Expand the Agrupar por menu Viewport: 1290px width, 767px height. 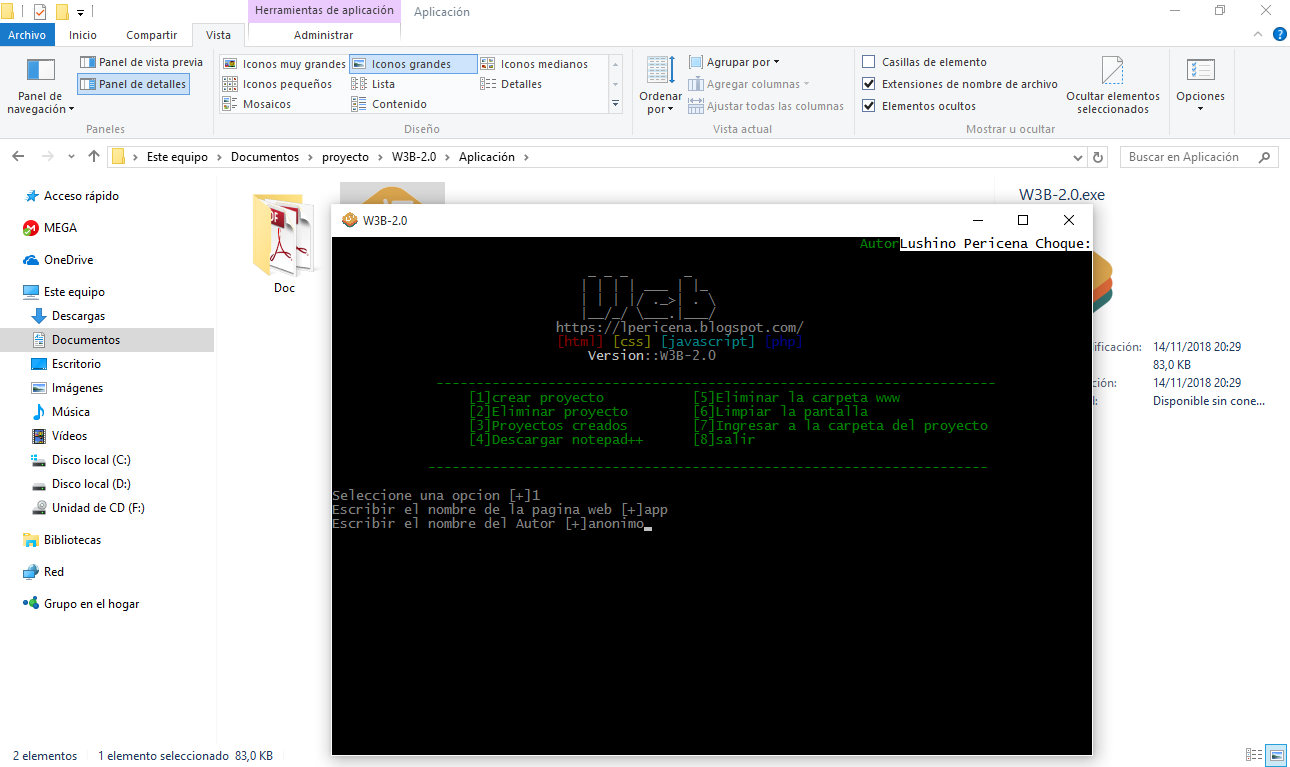pos(735,62)
